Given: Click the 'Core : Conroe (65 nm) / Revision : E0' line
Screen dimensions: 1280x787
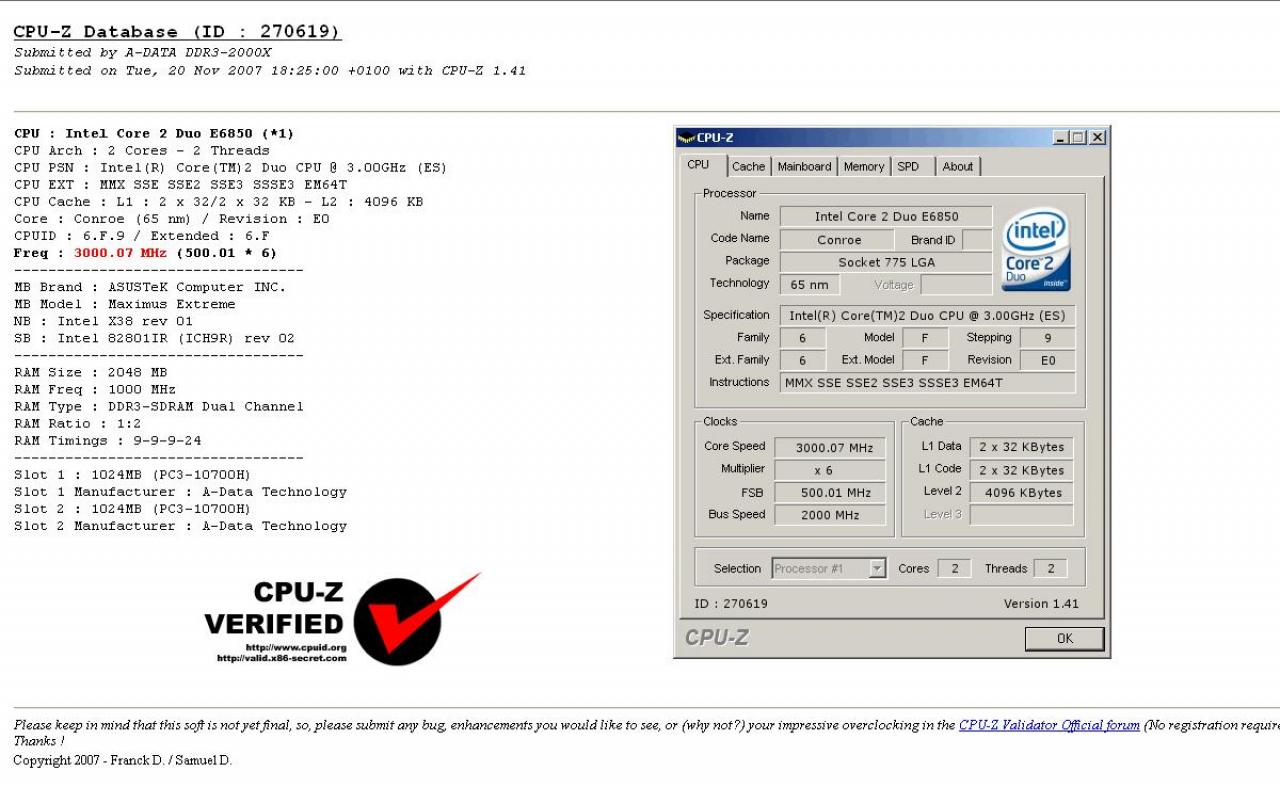Looking at the screenshot, I should 172,219.
